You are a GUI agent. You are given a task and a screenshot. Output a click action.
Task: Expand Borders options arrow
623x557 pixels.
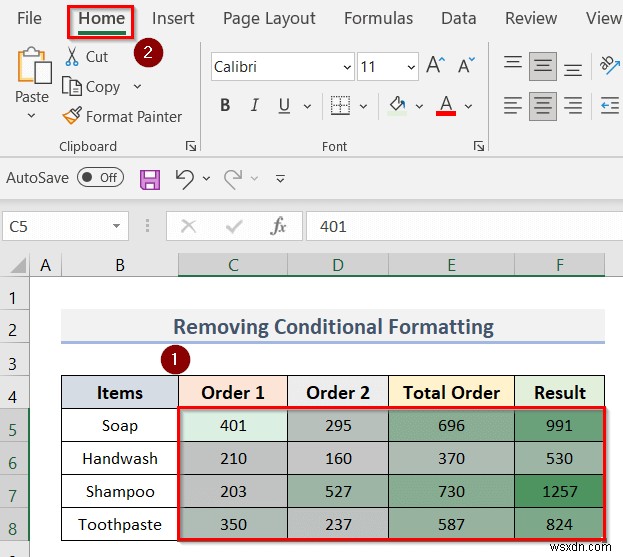[x=363, y=106]
